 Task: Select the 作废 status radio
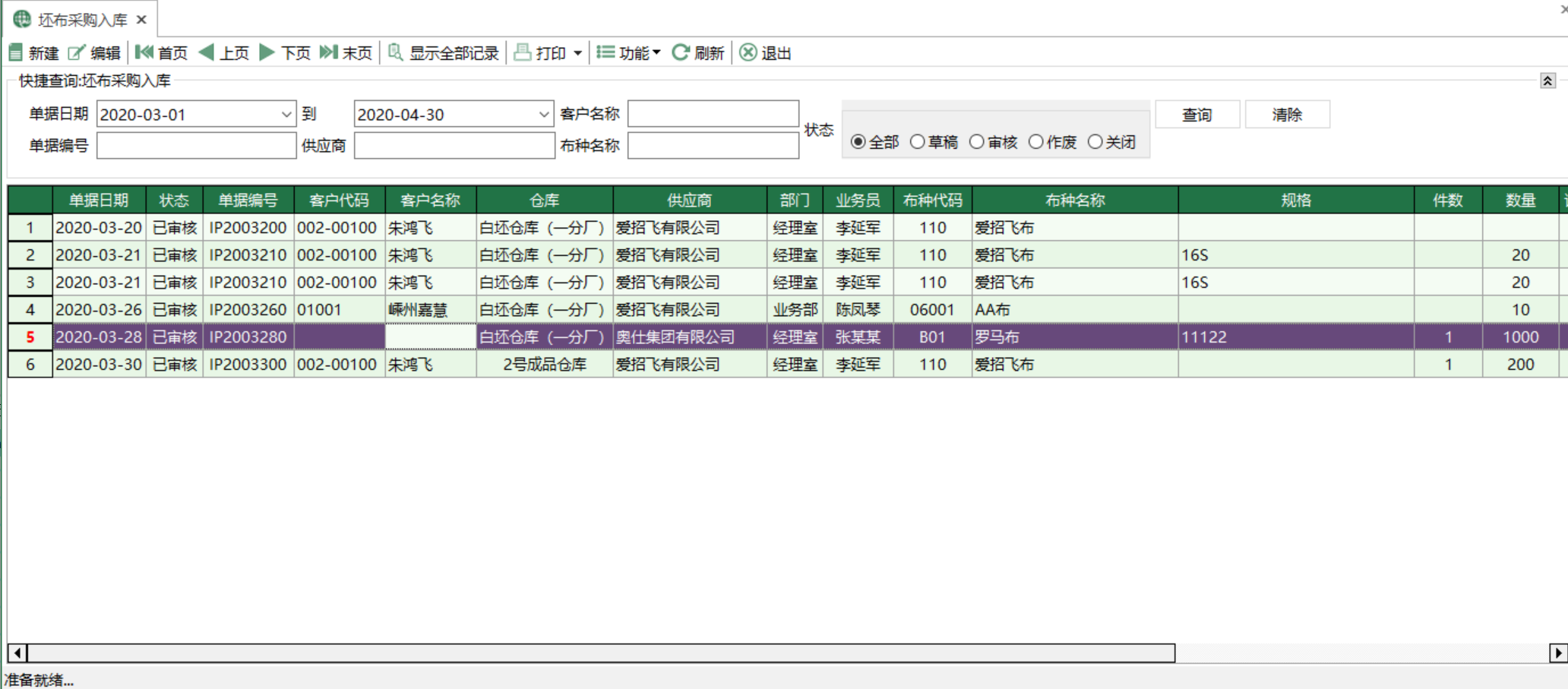(x=1035, y=142)
